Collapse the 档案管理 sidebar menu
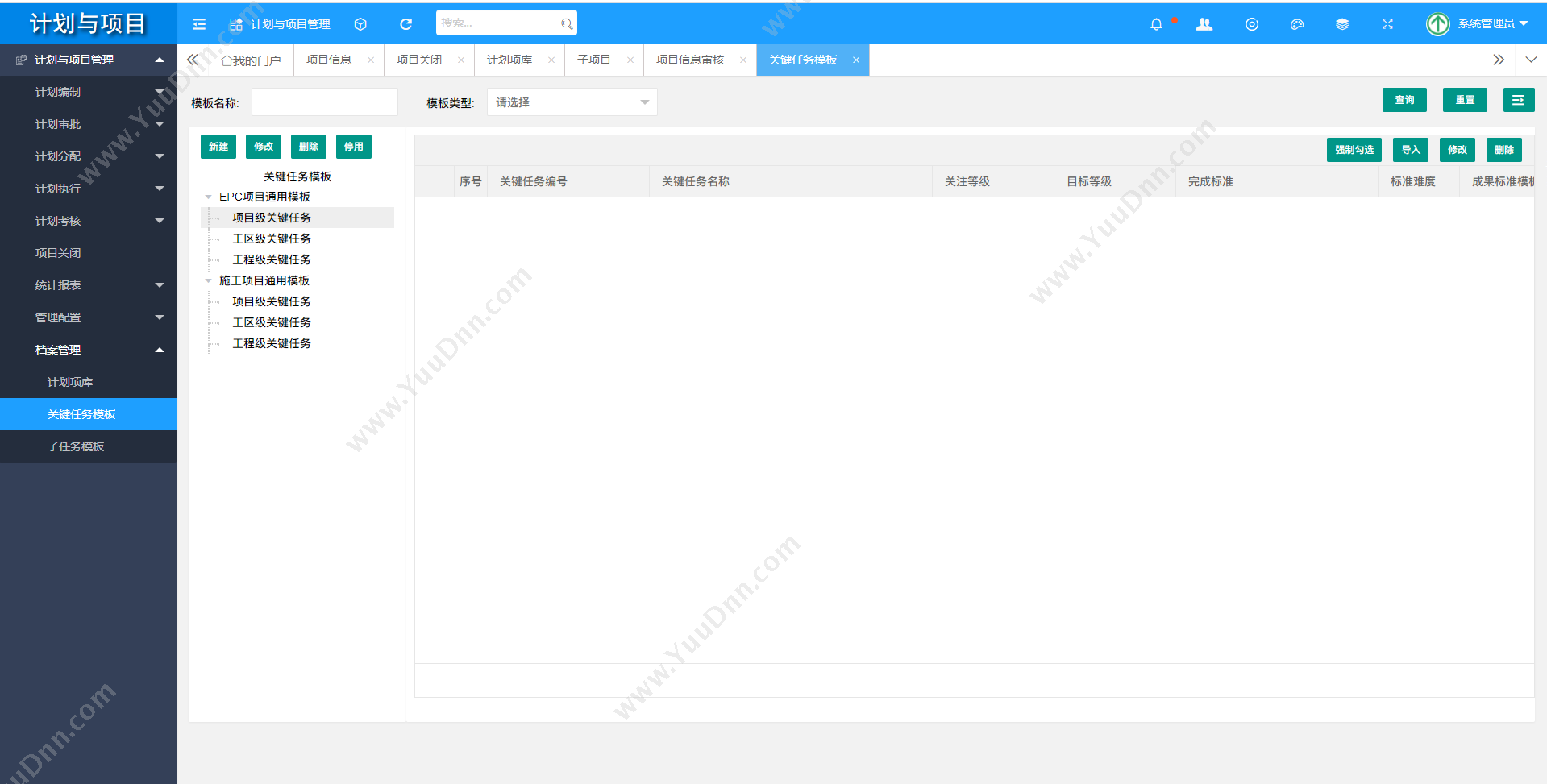Screen dimensions: 1547x784 click(159, 350)
